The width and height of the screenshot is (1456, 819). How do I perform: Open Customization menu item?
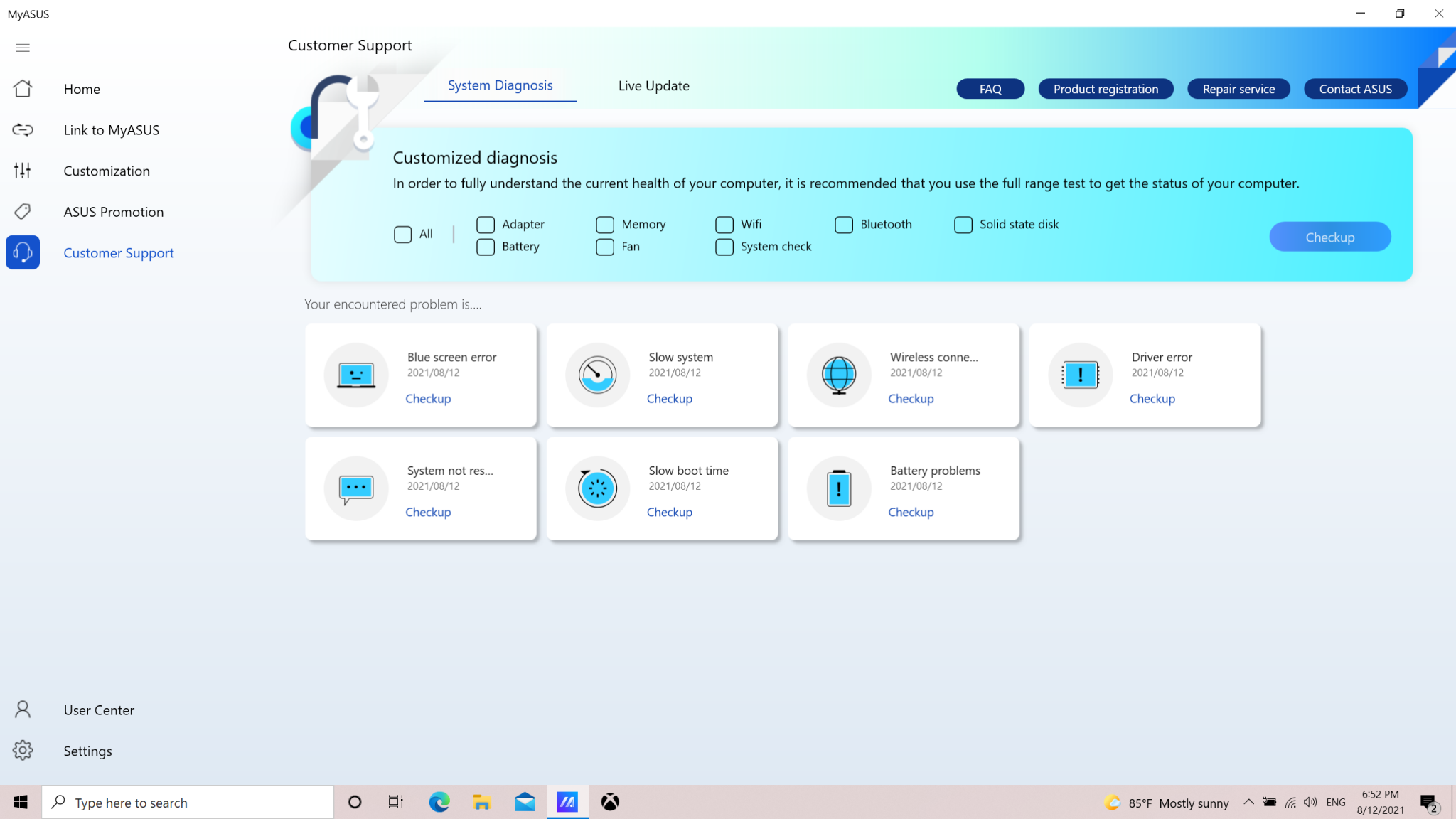click(107, 171)
